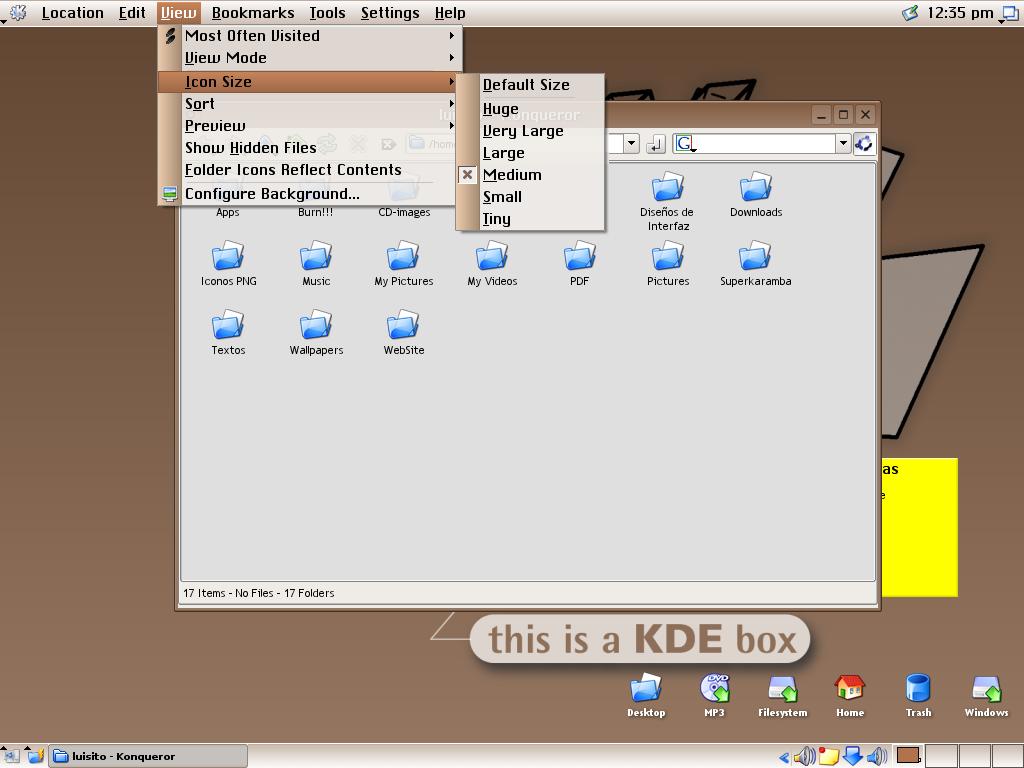This screenshot has width=1024, height=768.
Task: Open the Textos folder
Action: coord(228,332)
